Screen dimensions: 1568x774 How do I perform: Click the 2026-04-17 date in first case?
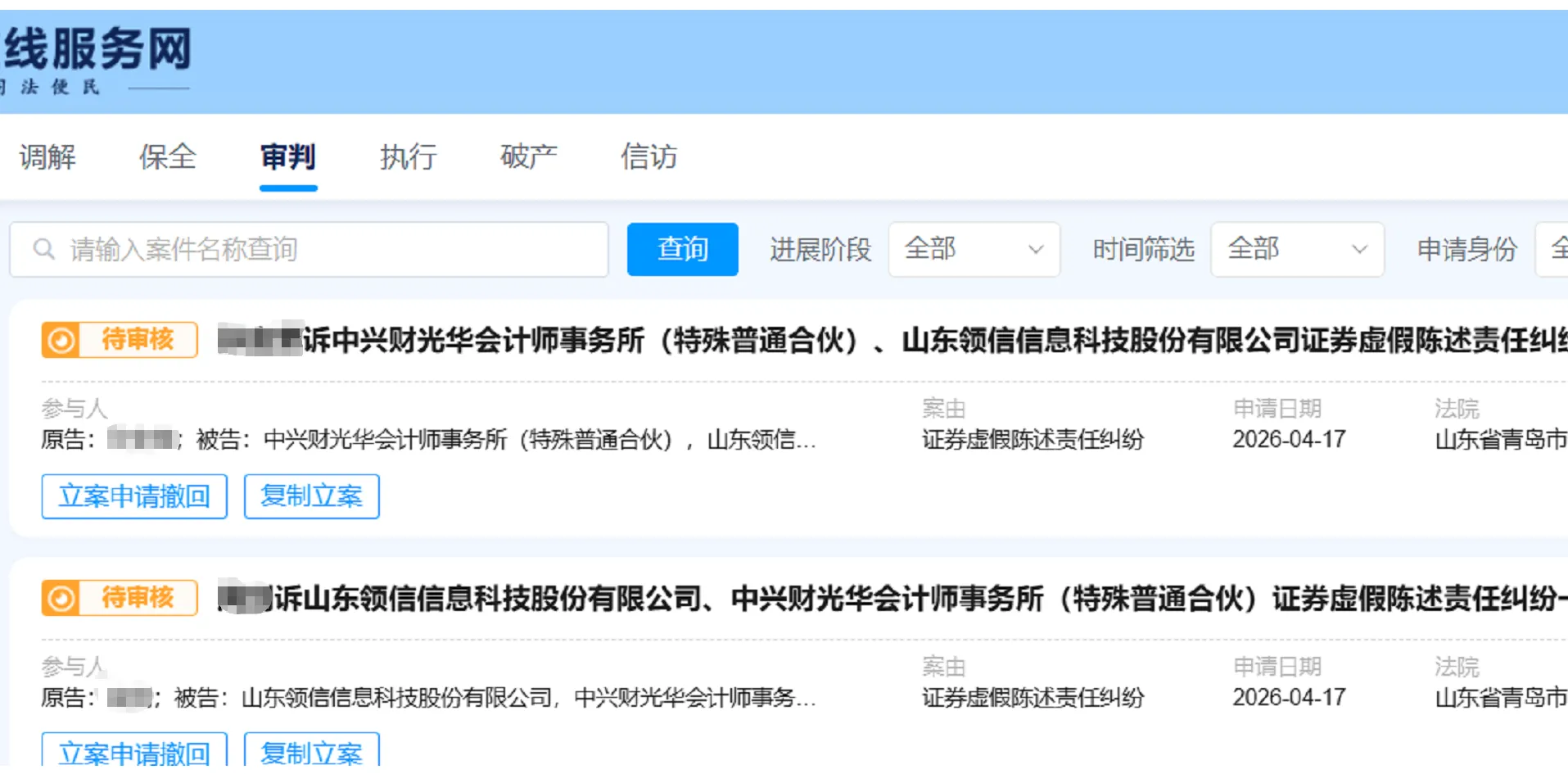coord(1289,440)
